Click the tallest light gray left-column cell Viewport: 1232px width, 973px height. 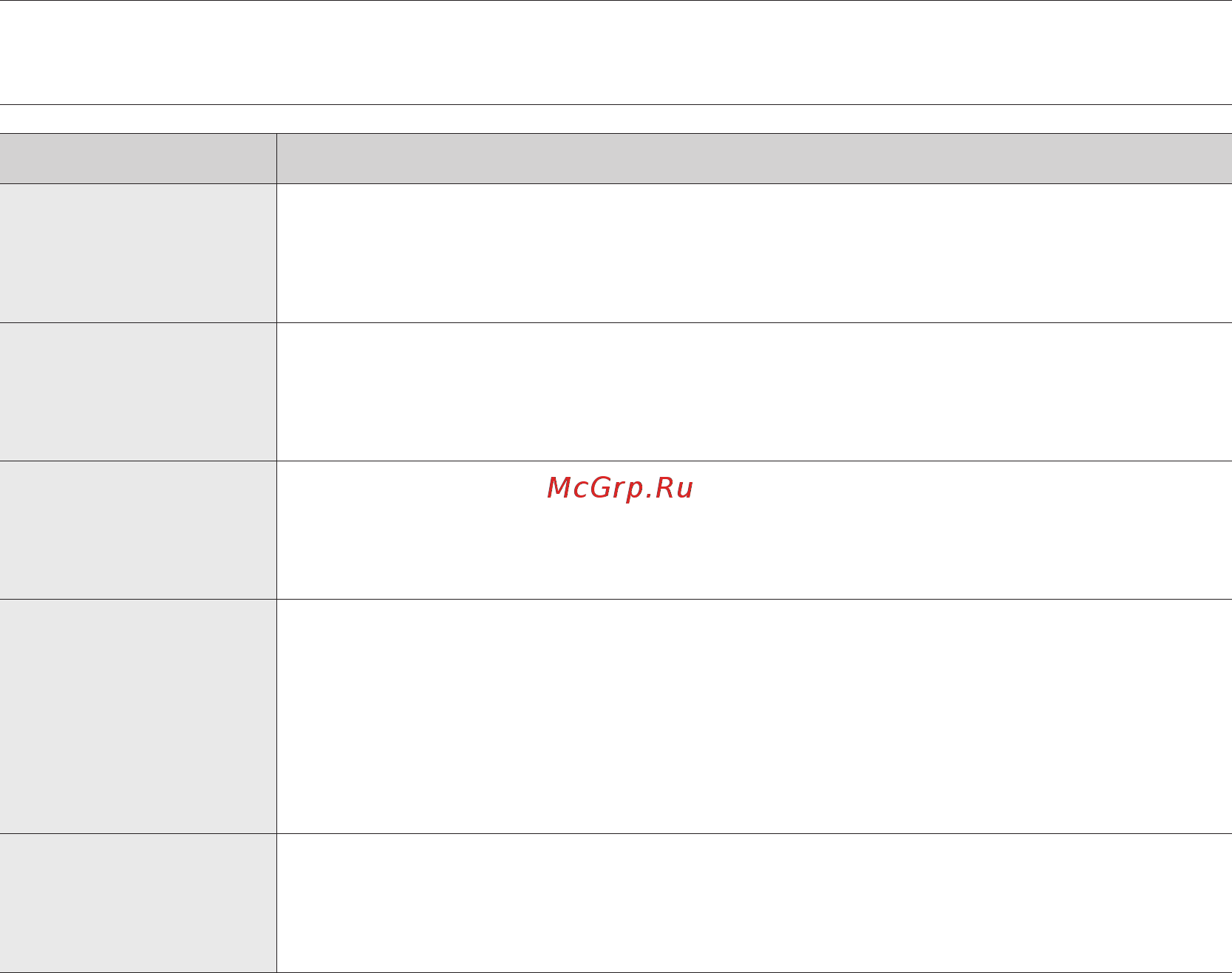click(x=138, y=716)
